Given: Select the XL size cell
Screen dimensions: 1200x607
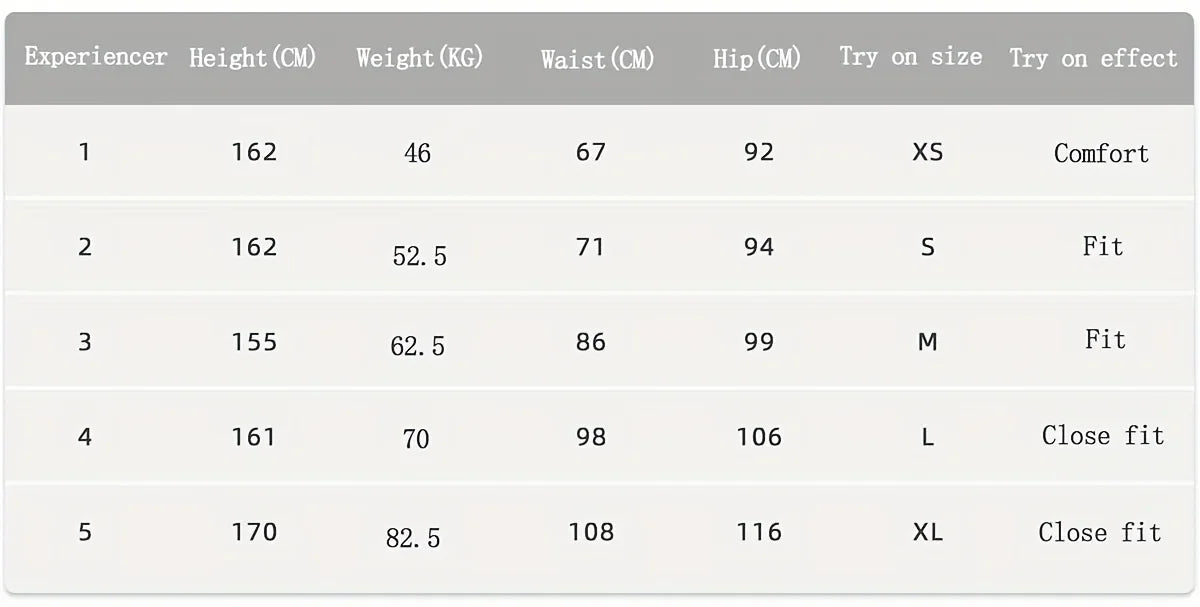Looking at the screenshot, I should [x=928, y=532].
